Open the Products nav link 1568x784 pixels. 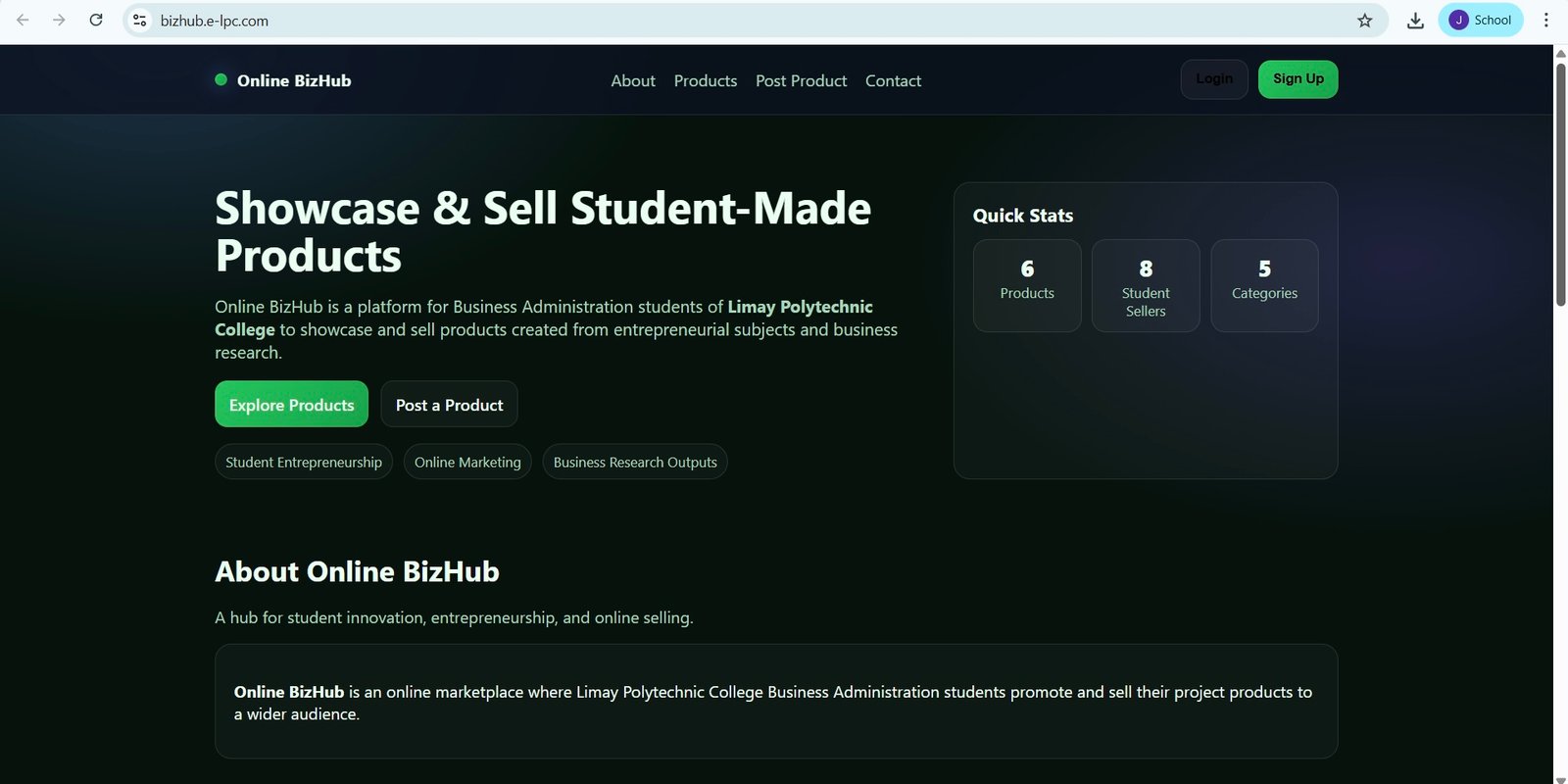point(706,80)
